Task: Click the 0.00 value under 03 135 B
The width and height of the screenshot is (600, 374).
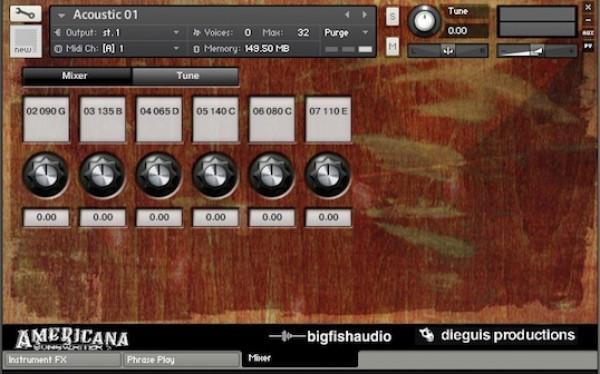Action: [103, 217]
